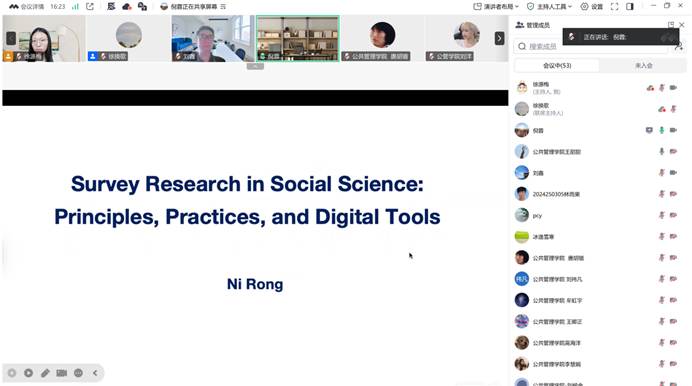Collapse the floating toolbar with left chevron
The height and width of the screenshot is (386, 692).
[x=95, y=373]
